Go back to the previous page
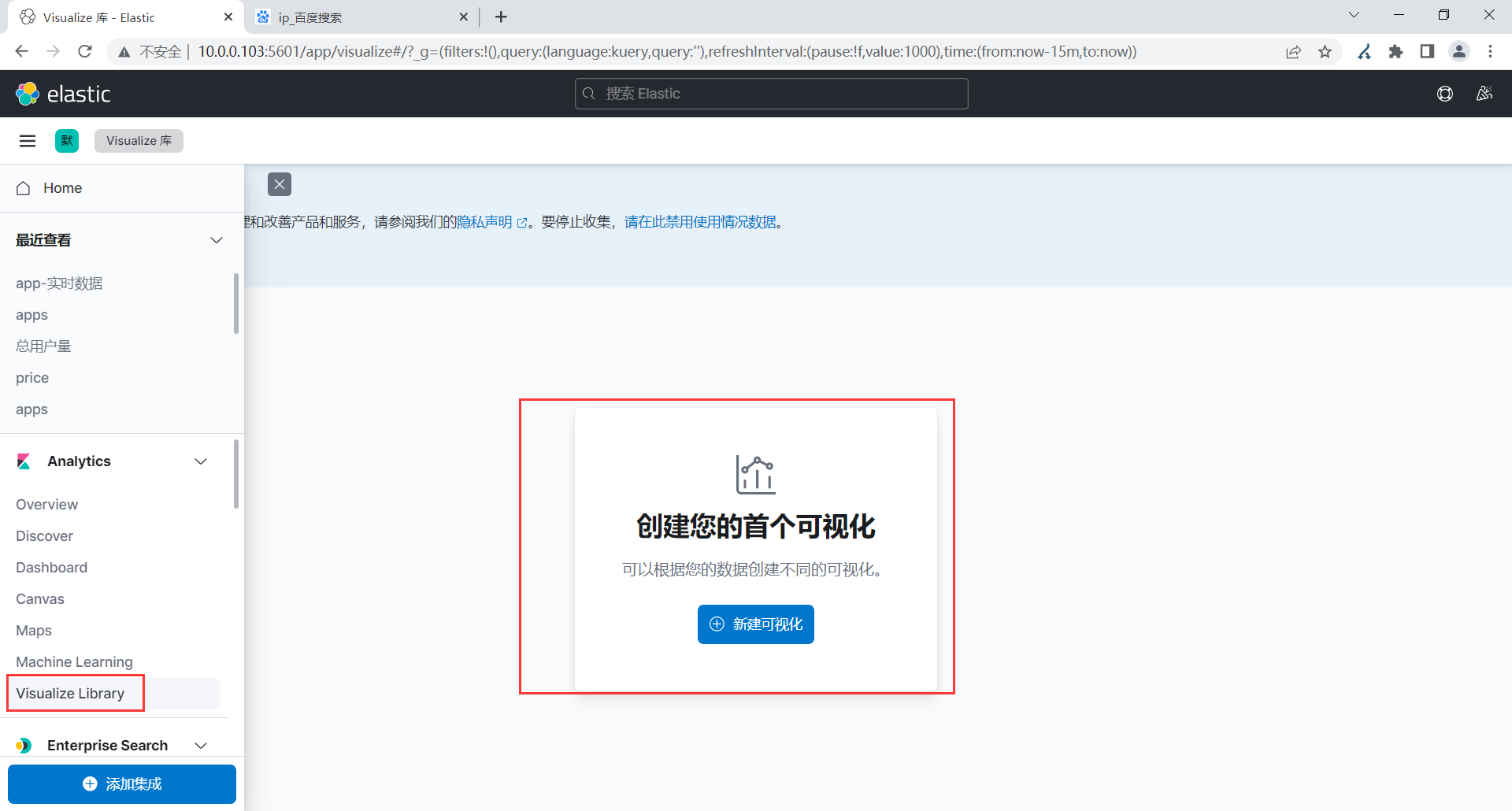Screen dimensions: 1512x811 pos(21,51)
